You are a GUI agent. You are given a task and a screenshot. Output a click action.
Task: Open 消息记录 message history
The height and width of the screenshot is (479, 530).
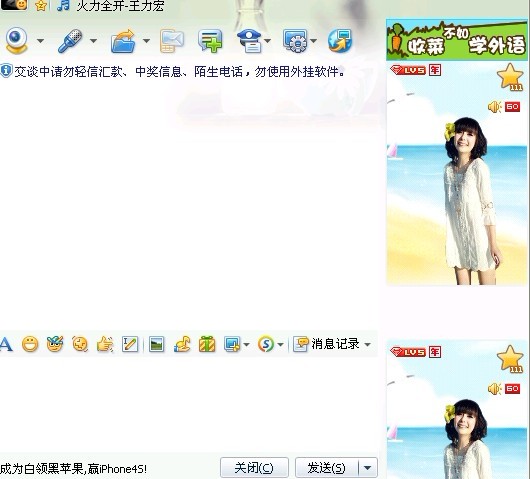coord(326,344)
